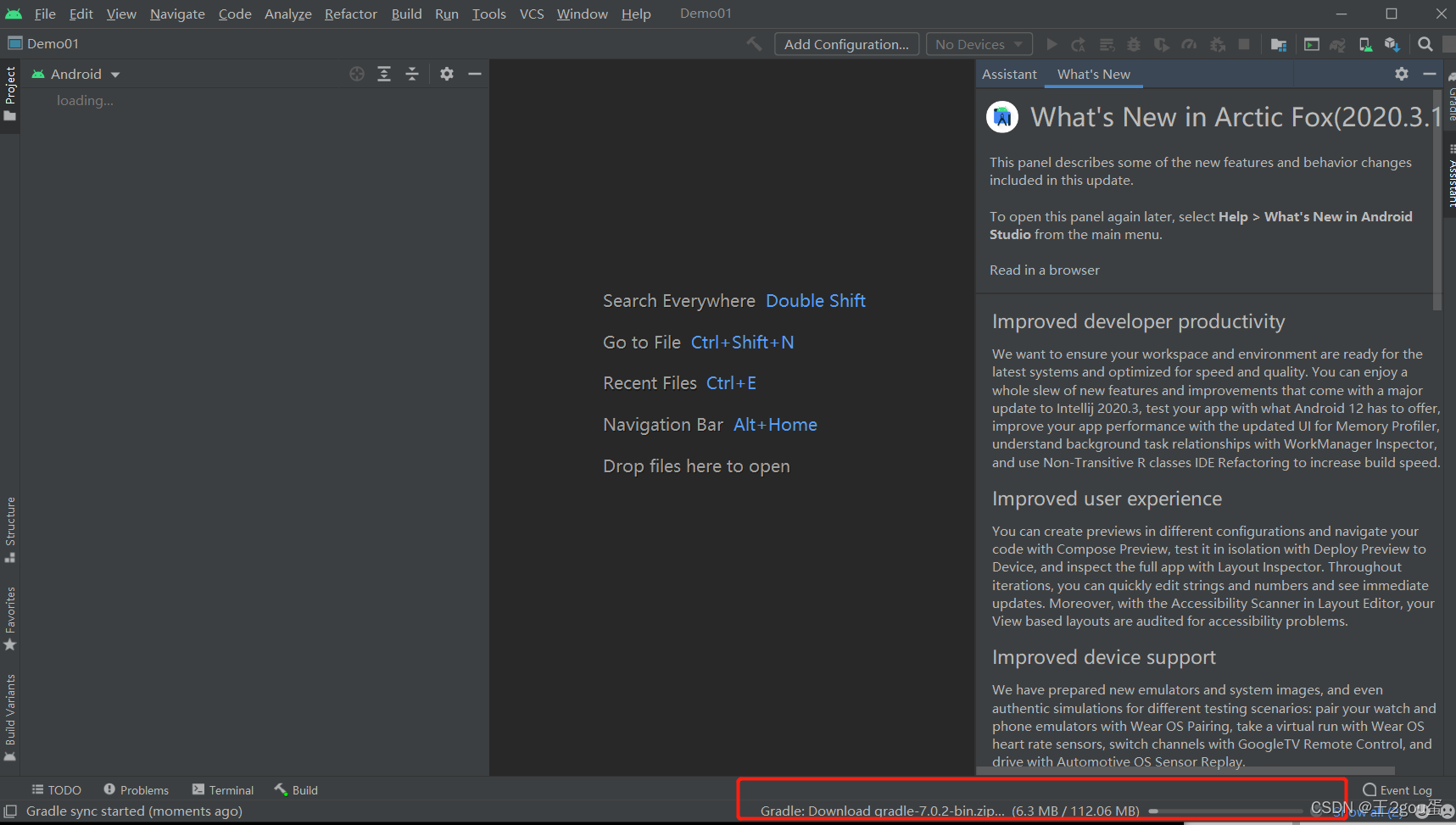
Task: Click the Gradle download progress bar
Action: click(1224, 811)
